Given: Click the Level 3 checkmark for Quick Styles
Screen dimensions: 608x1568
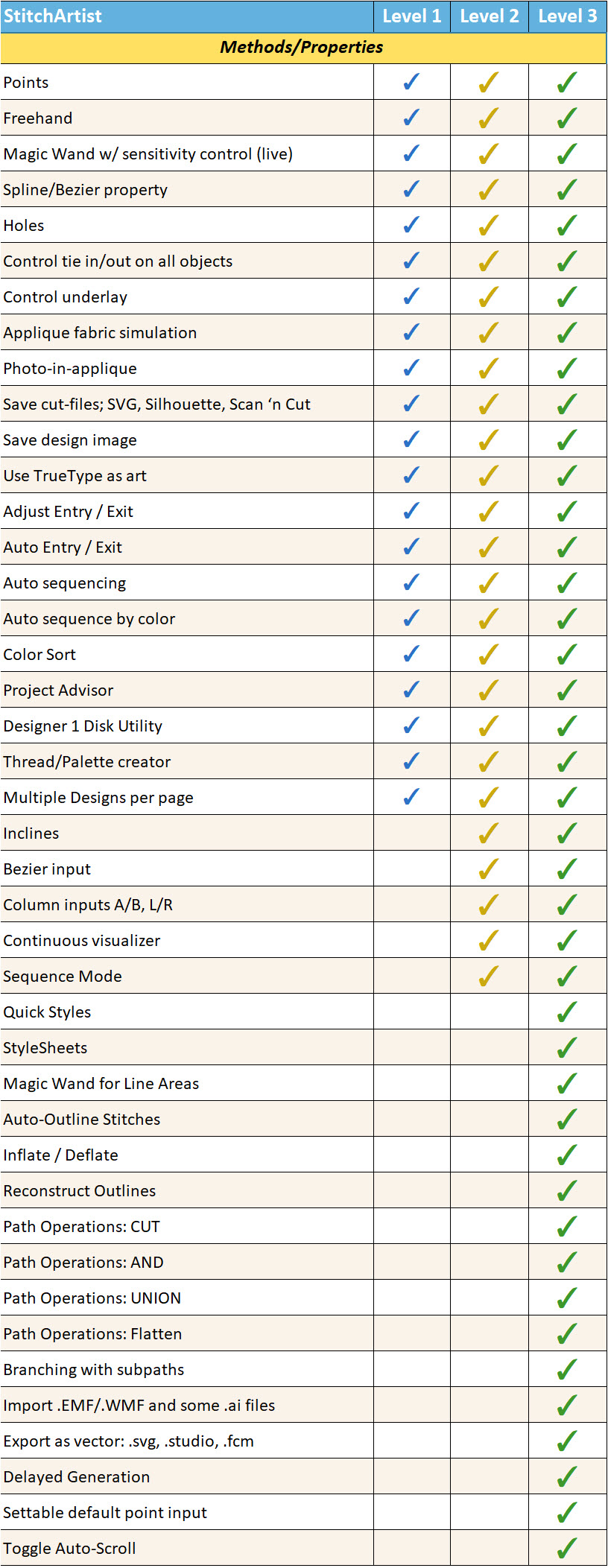Looking at the screenshot, I should coord(567,1012).
